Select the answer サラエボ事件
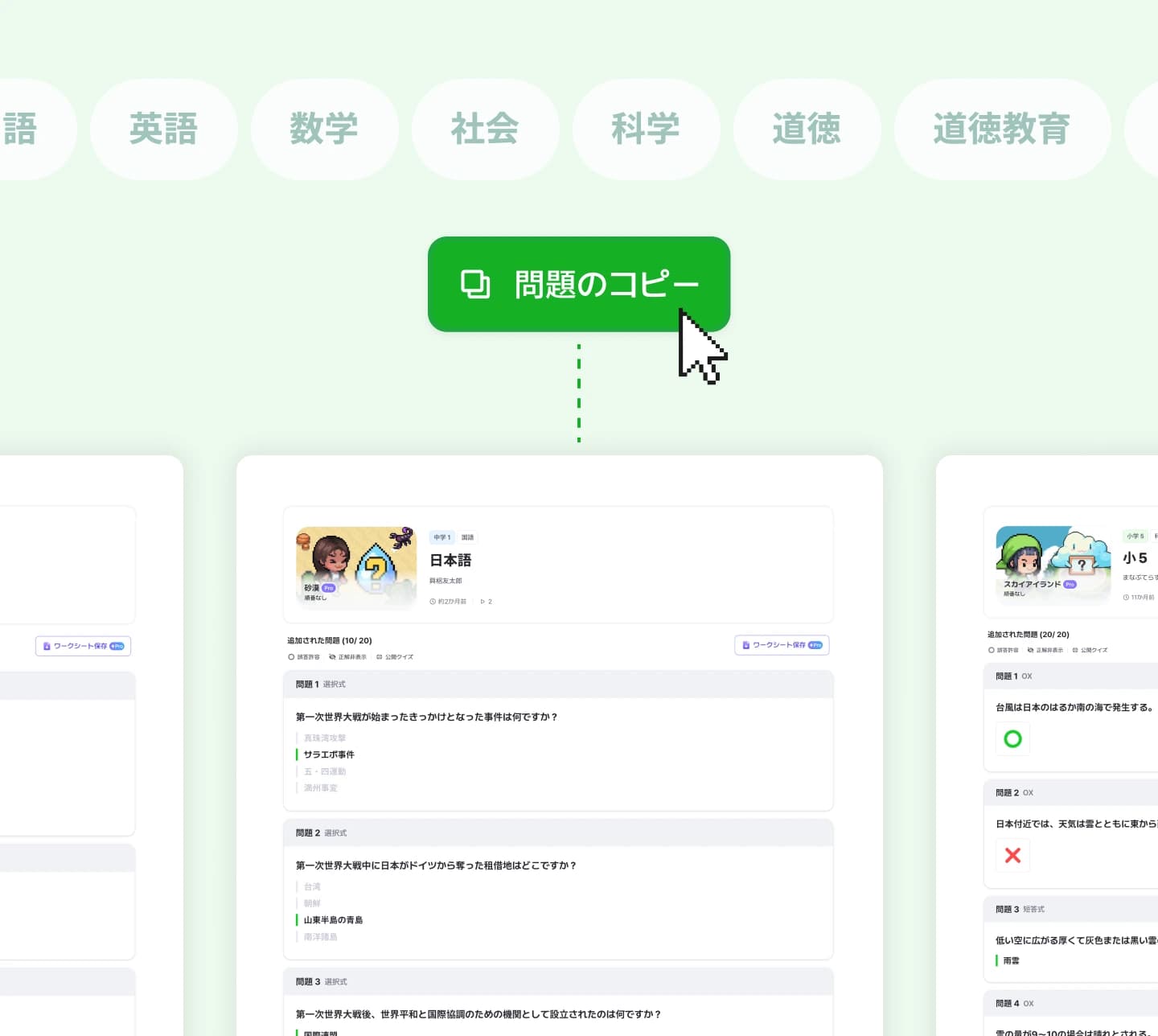Screen dimensions: 1158x1036 327,754
